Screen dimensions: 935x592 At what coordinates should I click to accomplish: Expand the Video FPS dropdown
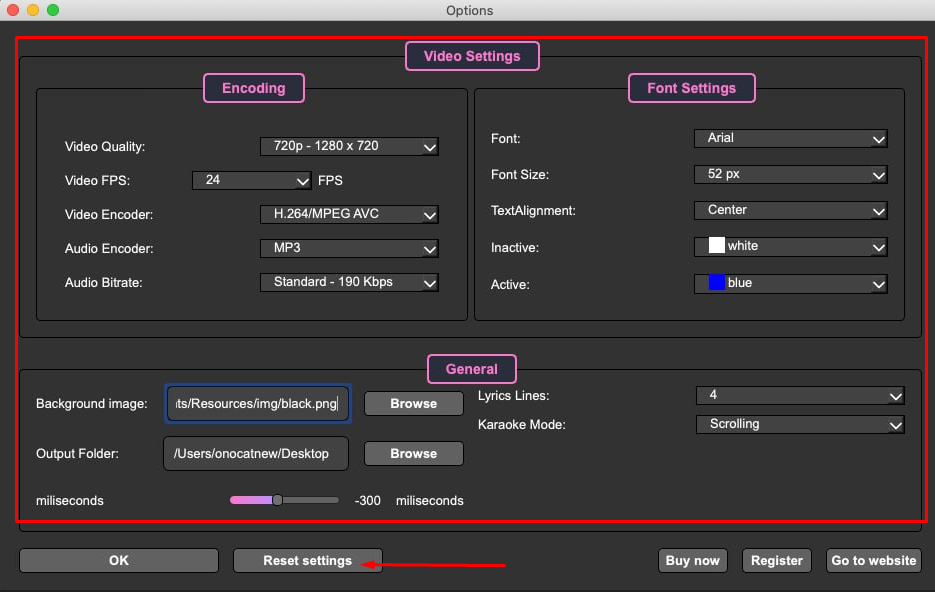click(x=252, y=181)
